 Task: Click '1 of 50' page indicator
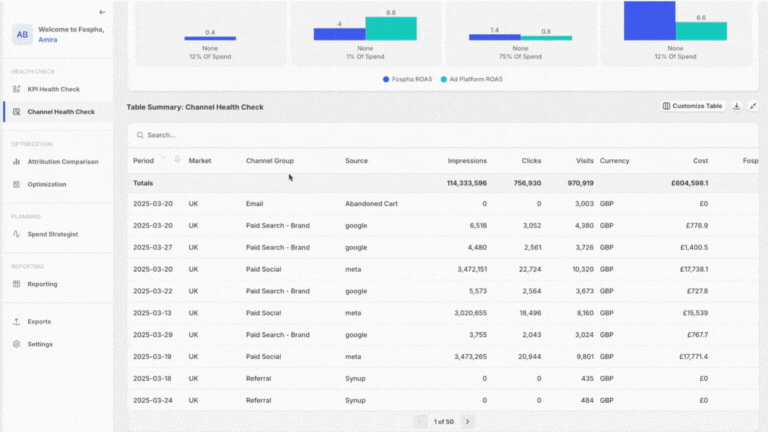coord(444,422)
